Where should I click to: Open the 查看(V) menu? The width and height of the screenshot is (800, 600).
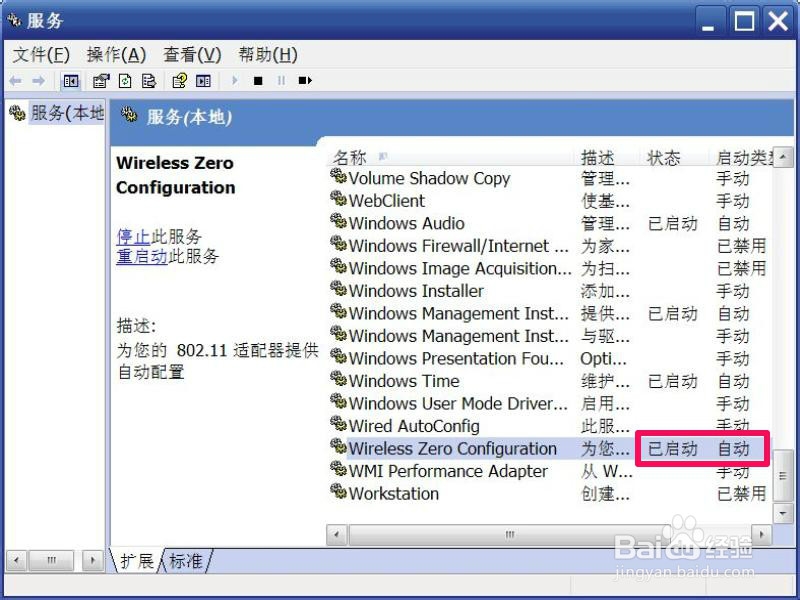[192, 54]
